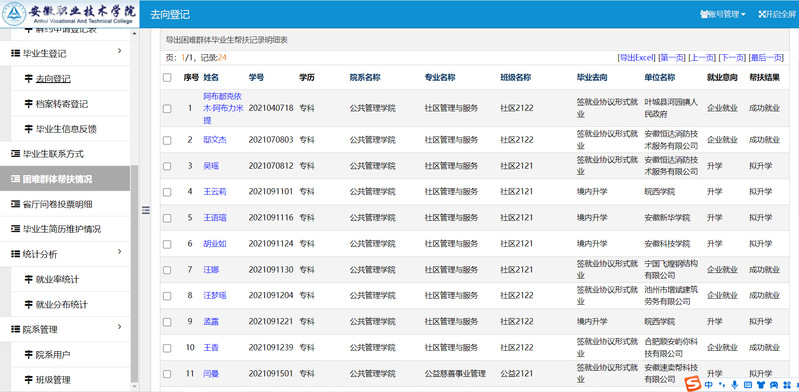Image resolution: width=799 pixels, height=392 pixels.
Task: Click the 导出Excel link
Action: [x=636, y=58]
